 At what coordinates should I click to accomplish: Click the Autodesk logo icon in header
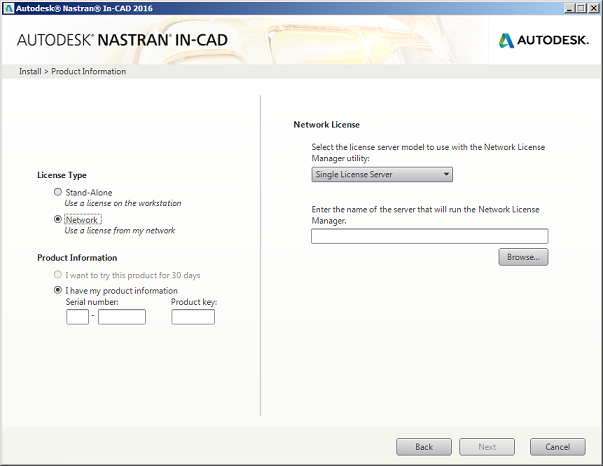point(506,40)
